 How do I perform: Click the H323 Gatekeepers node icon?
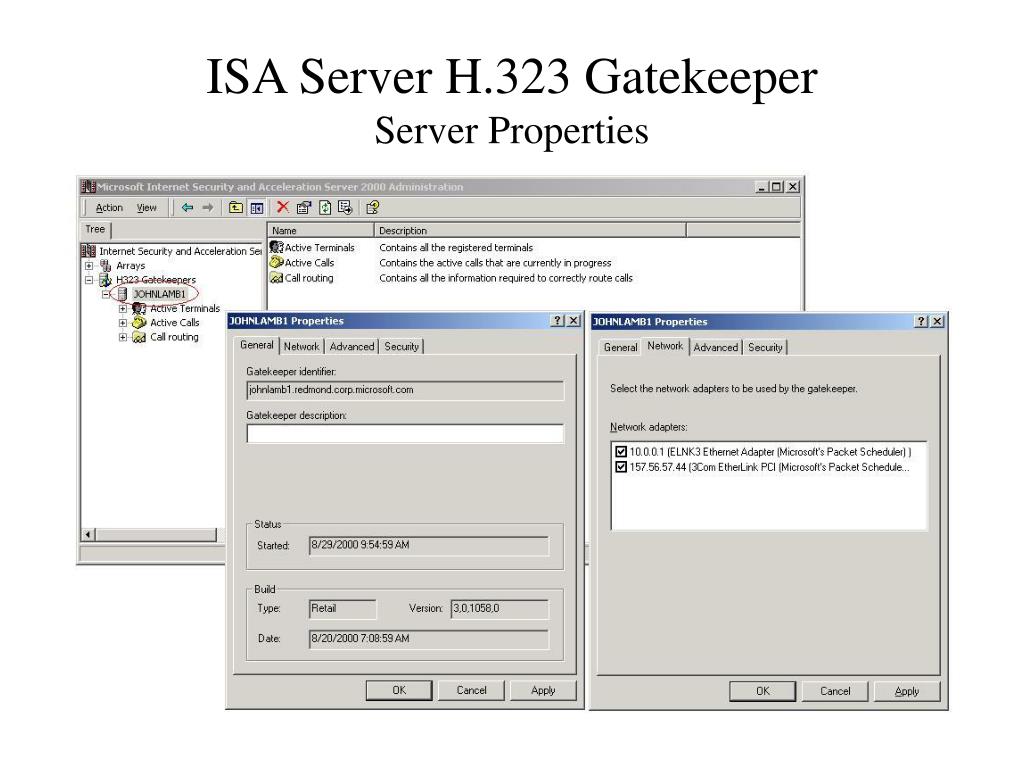(105, 280)
